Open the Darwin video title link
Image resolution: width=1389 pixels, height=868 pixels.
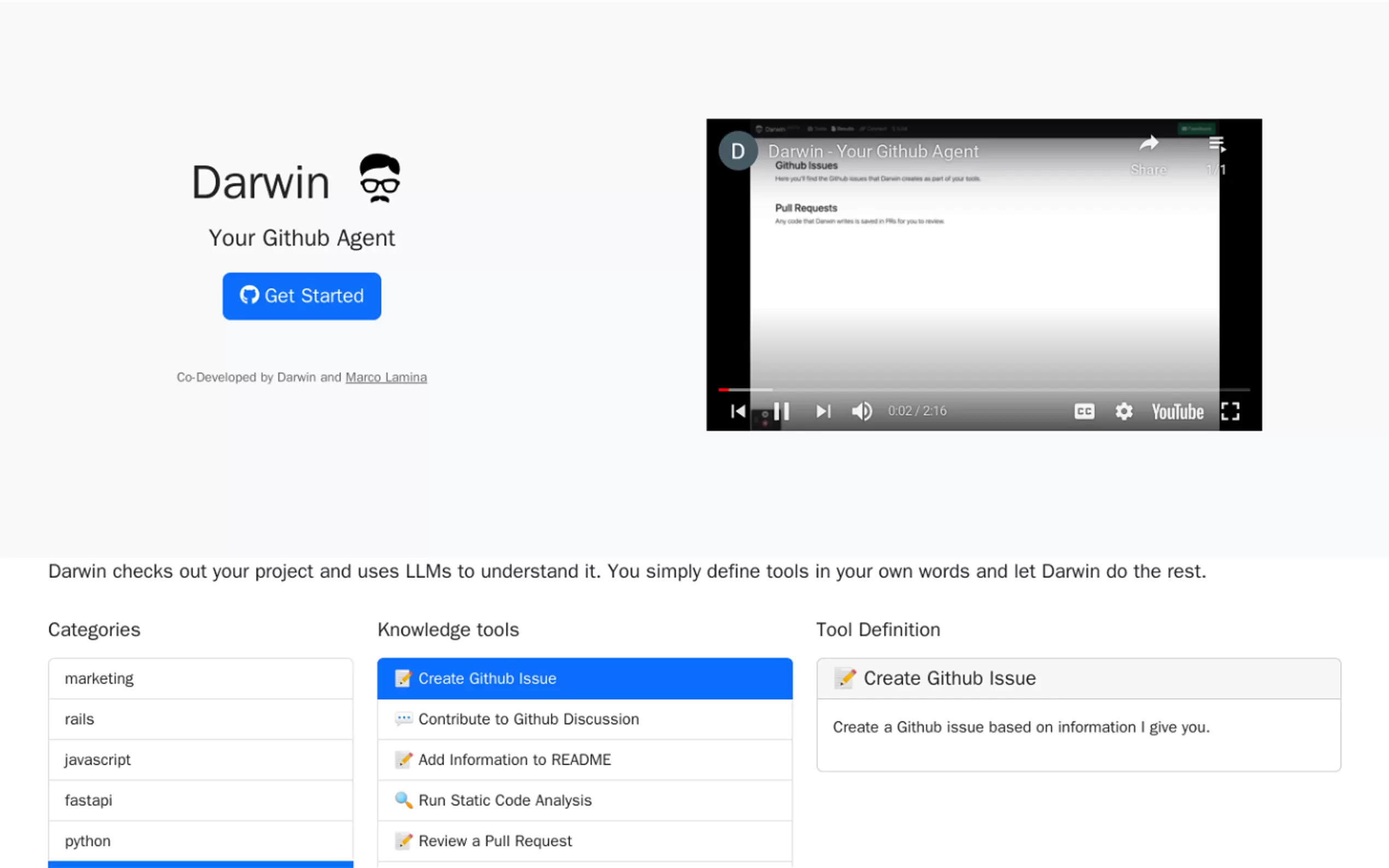click(873, 151)
